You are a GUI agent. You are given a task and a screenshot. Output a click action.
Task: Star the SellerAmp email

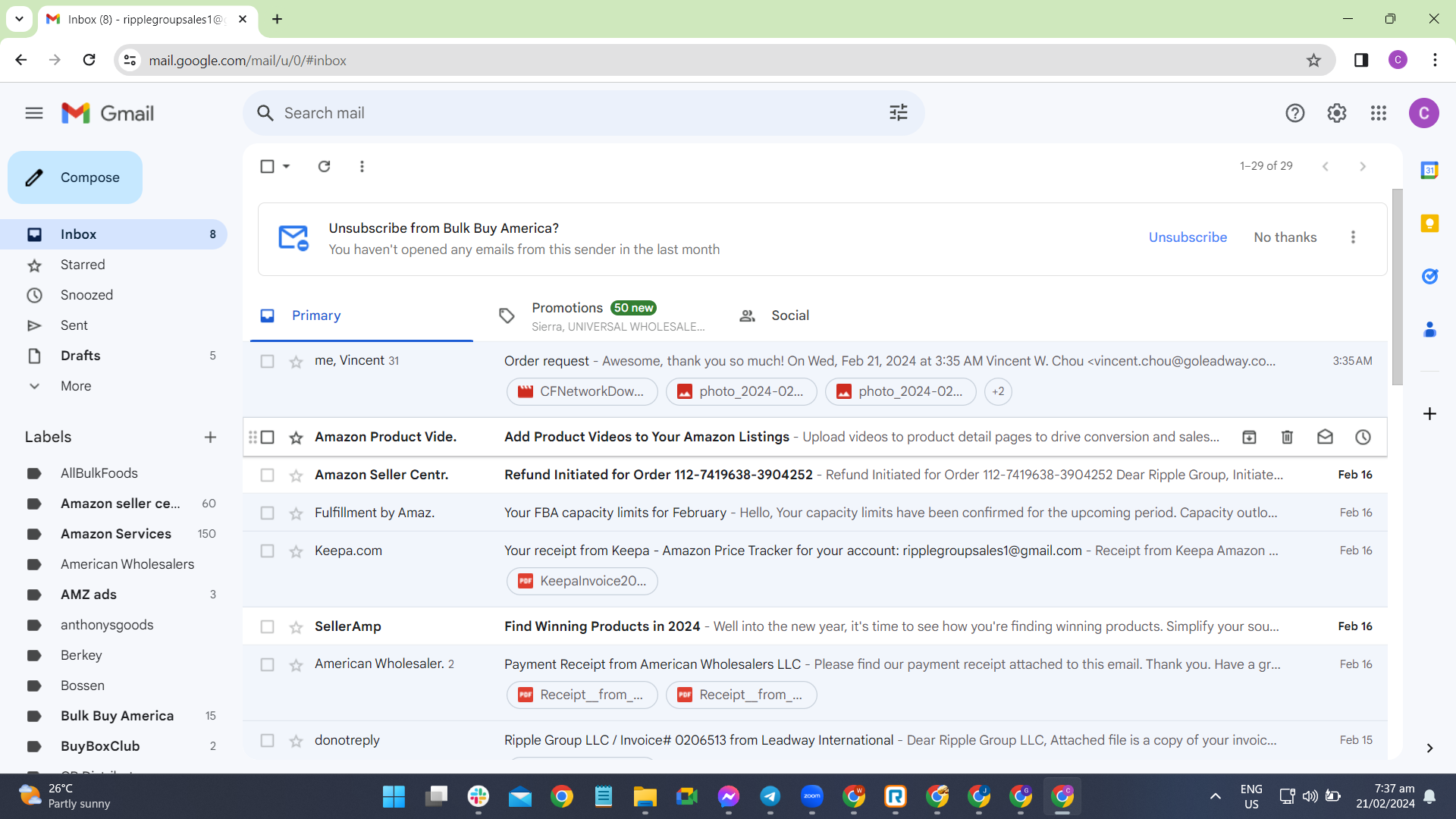296,627
